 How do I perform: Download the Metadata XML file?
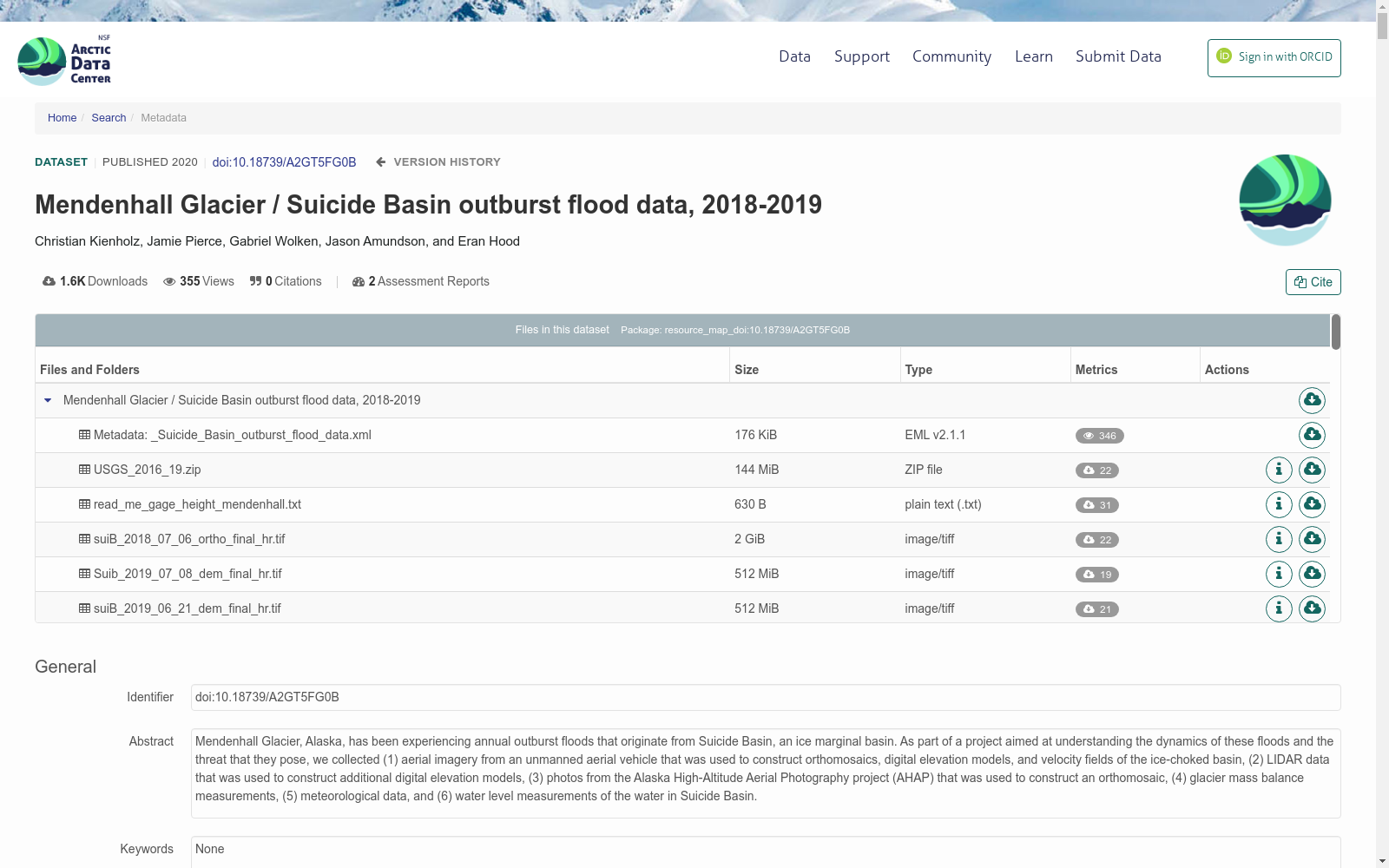coord(1312,435)
